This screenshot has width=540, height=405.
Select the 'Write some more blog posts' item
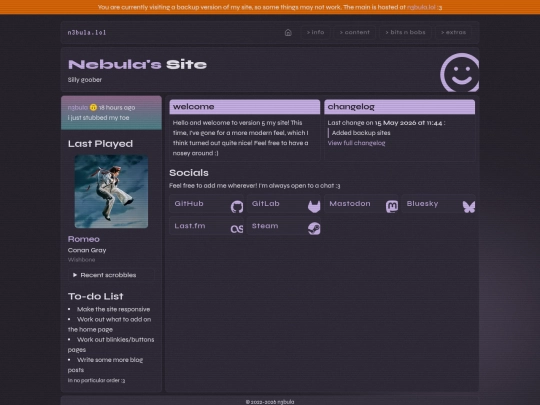click(105, 365)
